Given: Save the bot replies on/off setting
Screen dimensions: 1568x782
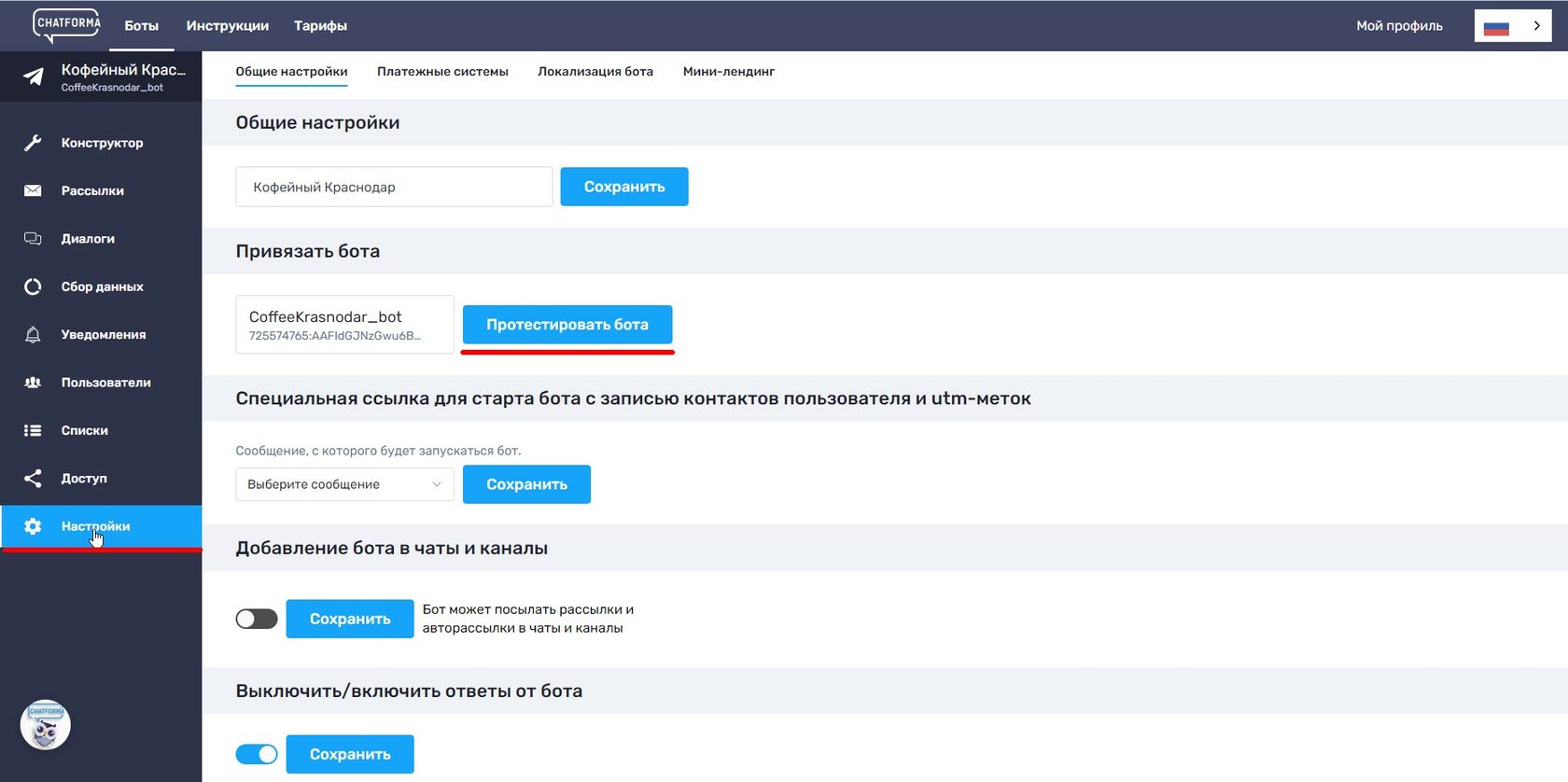Looking at the screenshot, I should click(350, 754).
